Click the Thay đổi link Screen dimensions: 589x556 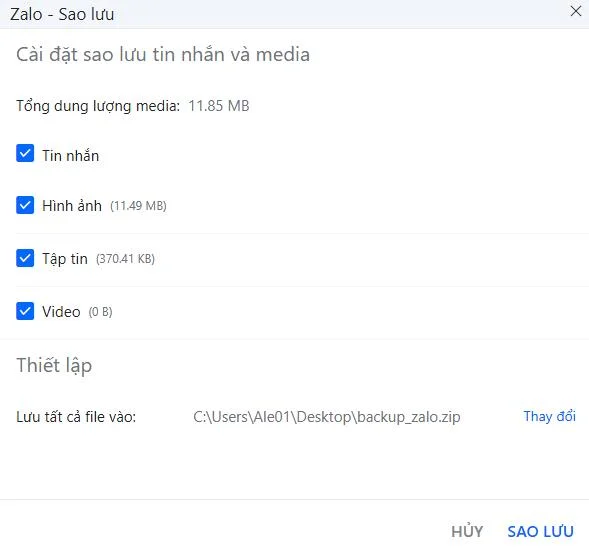click(550, 416)
